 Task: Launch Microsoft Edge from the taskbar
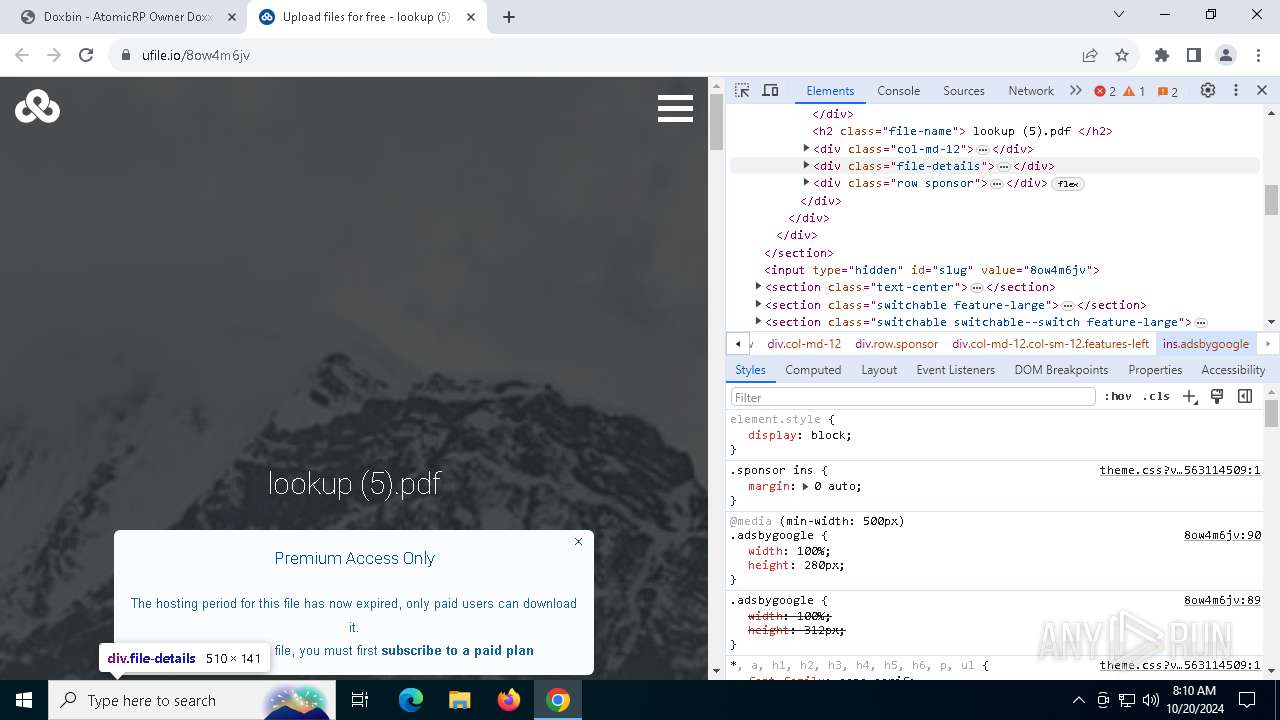tap(411, 700)
